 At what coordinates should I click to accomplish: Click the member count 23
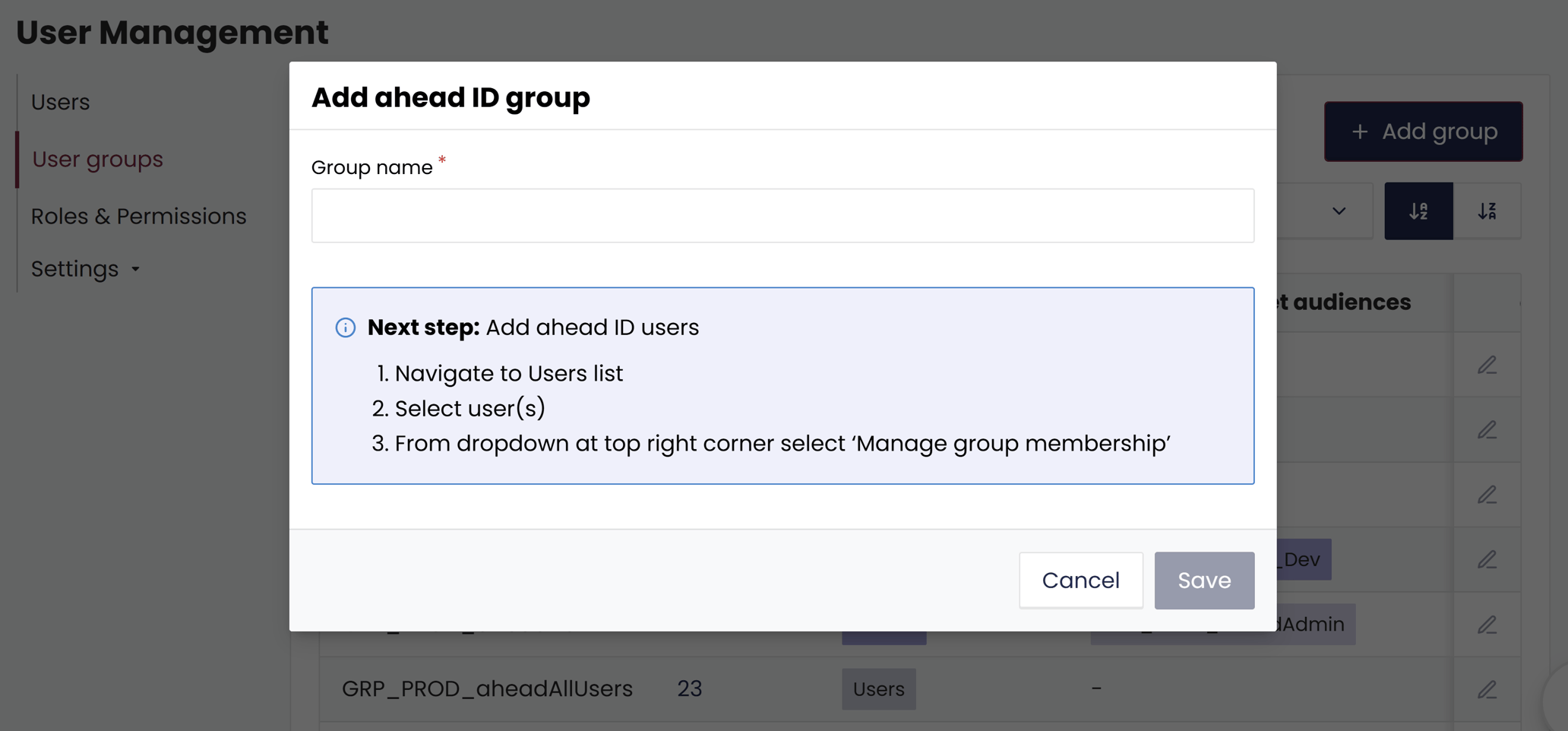[689, 689]
